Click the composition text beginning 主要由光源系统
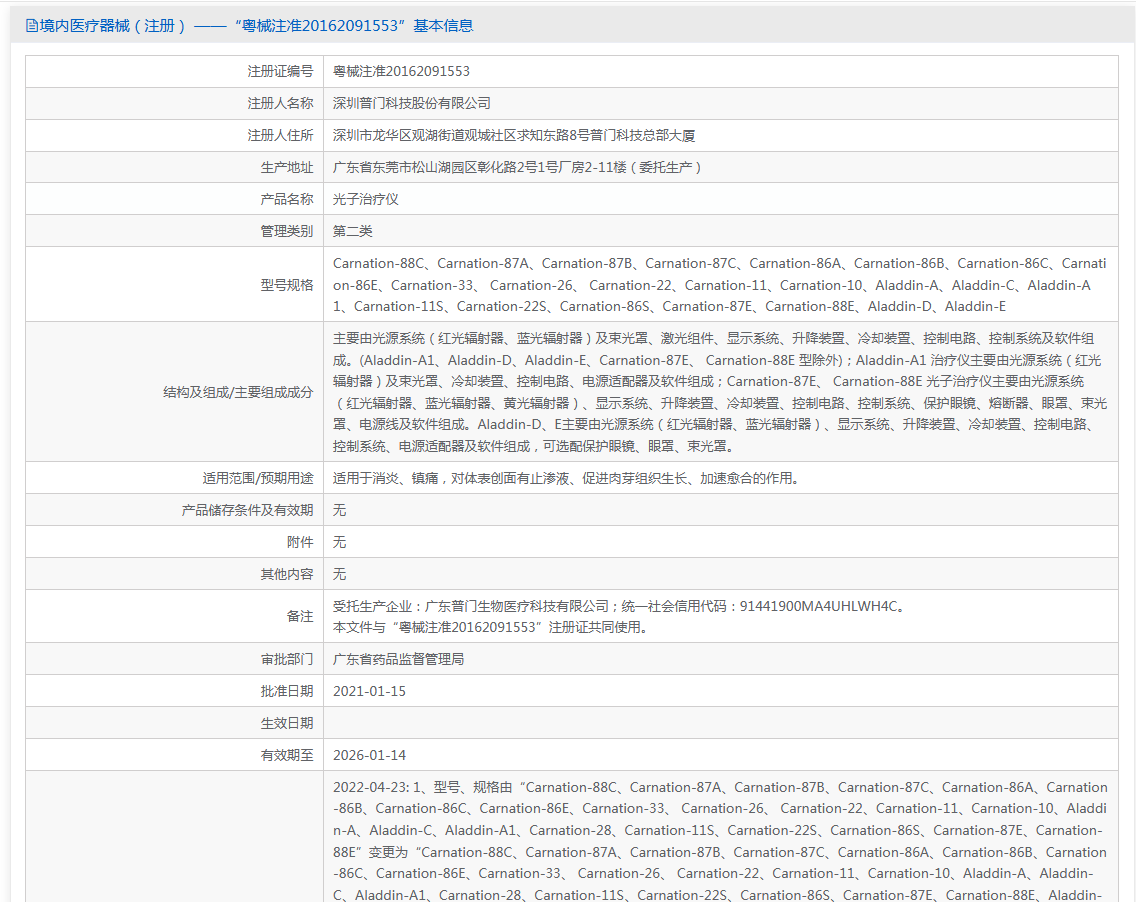This screenshot has height=902, width=1136. [719, 392]
